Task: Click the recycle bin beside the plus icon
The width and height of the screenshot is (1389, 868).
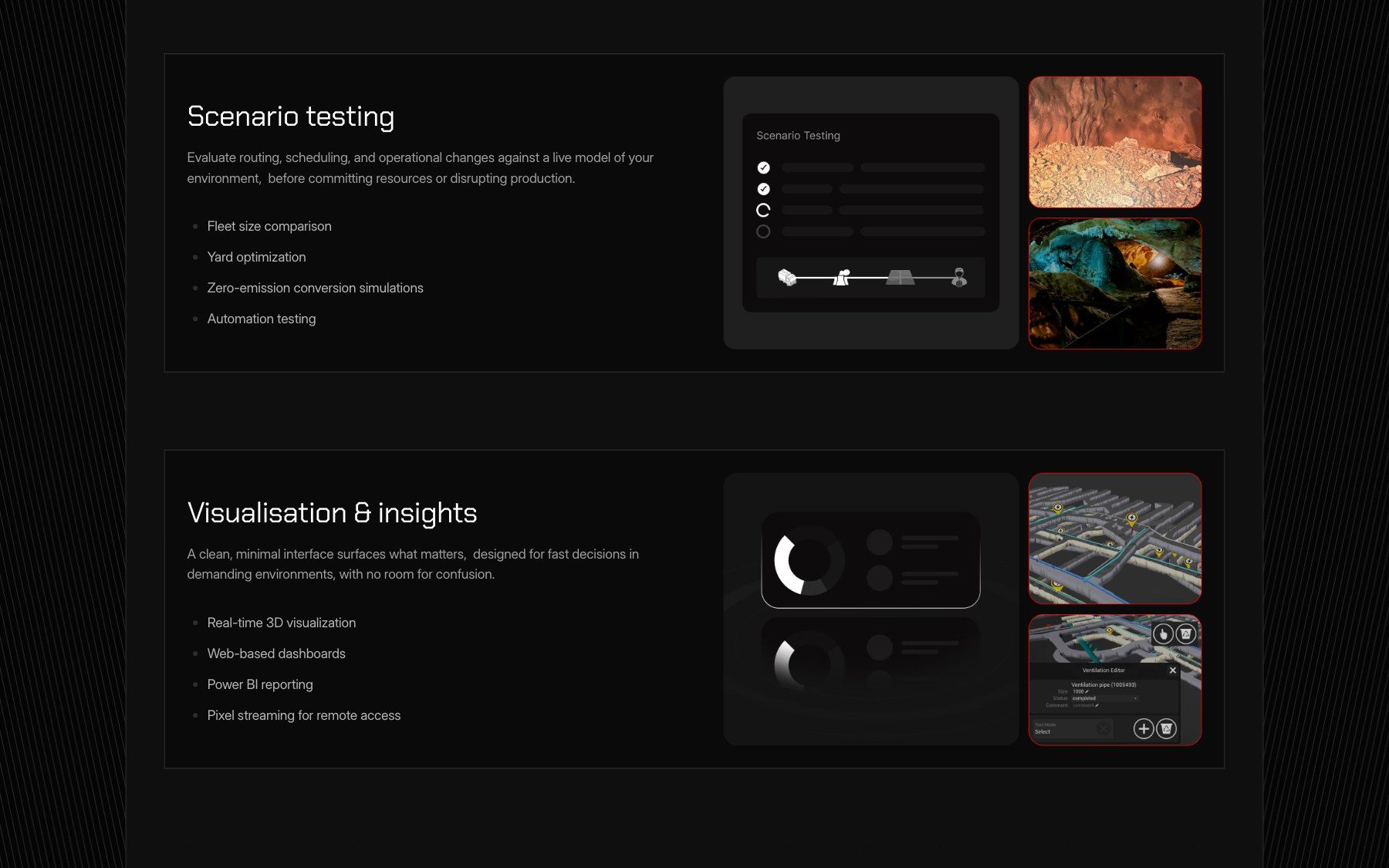Action: click(x=1167, y=728)
